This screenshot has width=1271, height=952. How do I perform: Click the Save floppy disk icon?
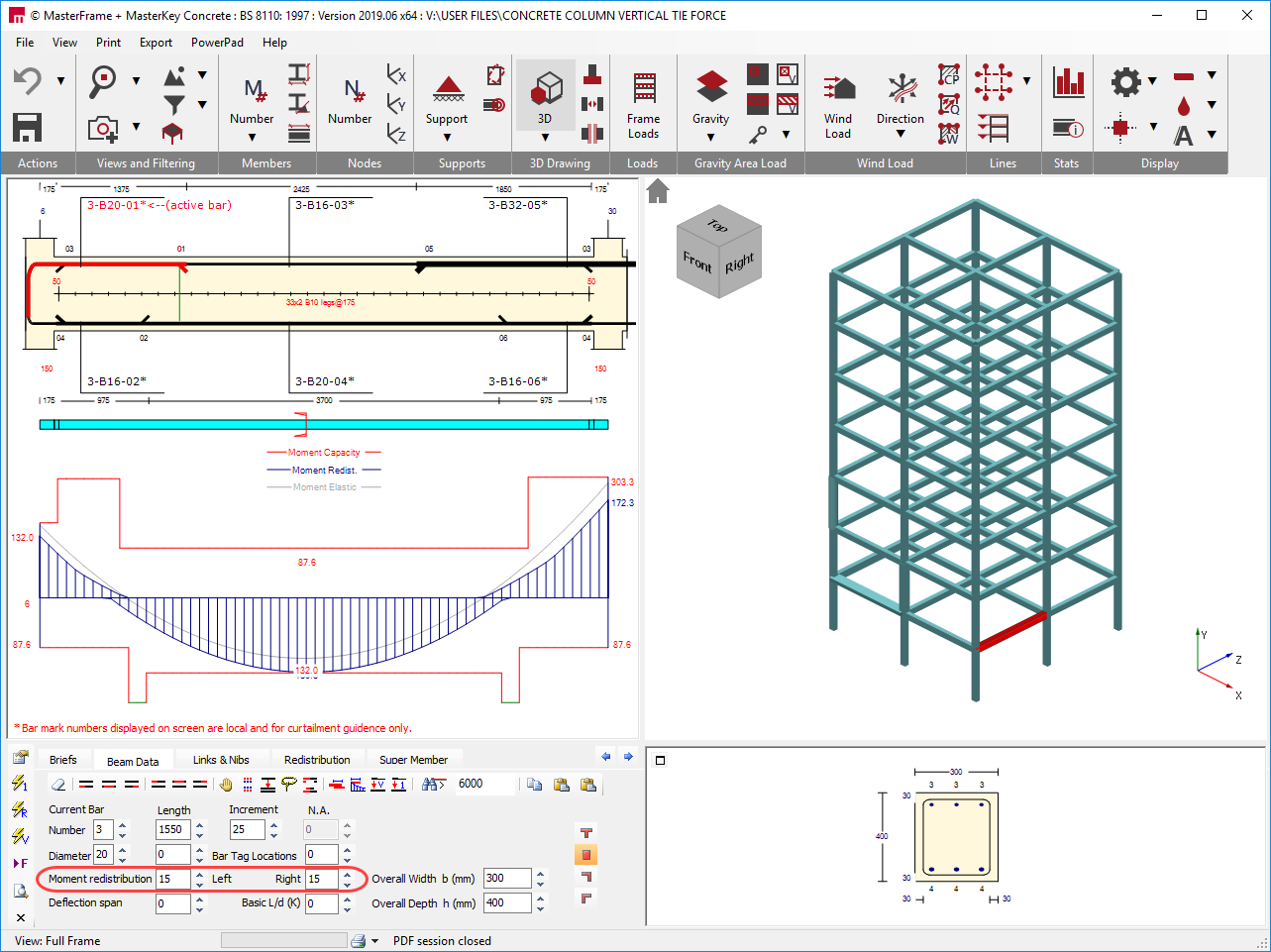pyautogui.click(x=27, y=128)
